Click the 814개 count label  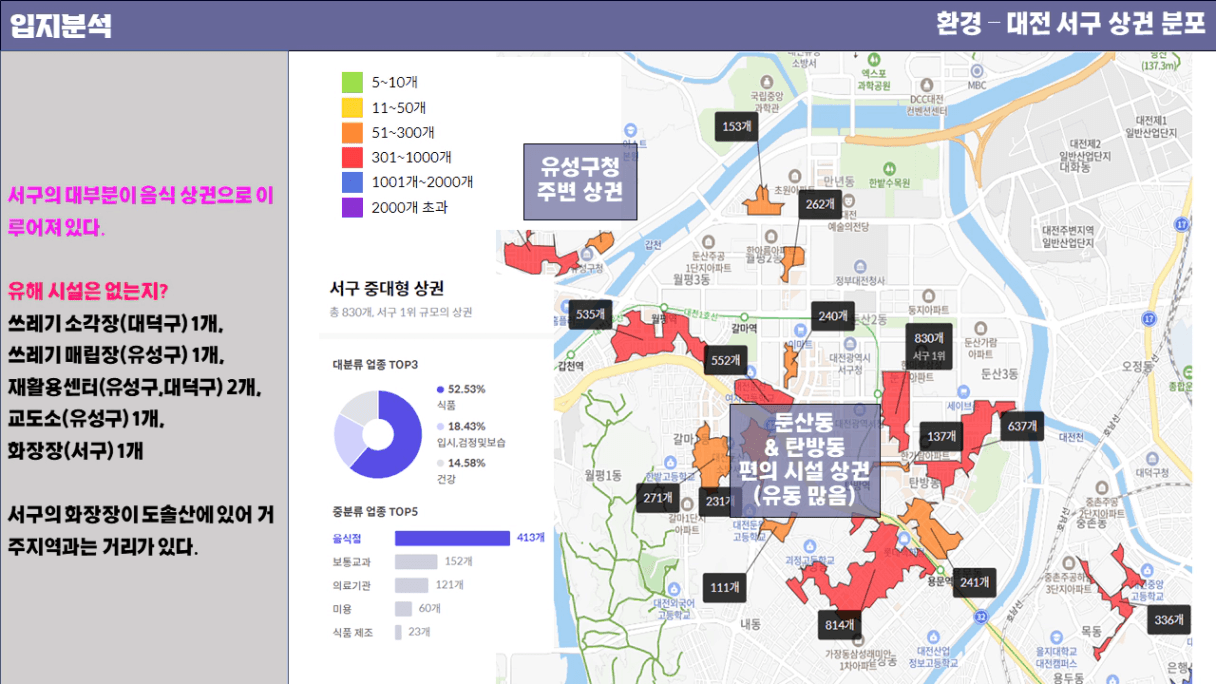pos(839,625)
